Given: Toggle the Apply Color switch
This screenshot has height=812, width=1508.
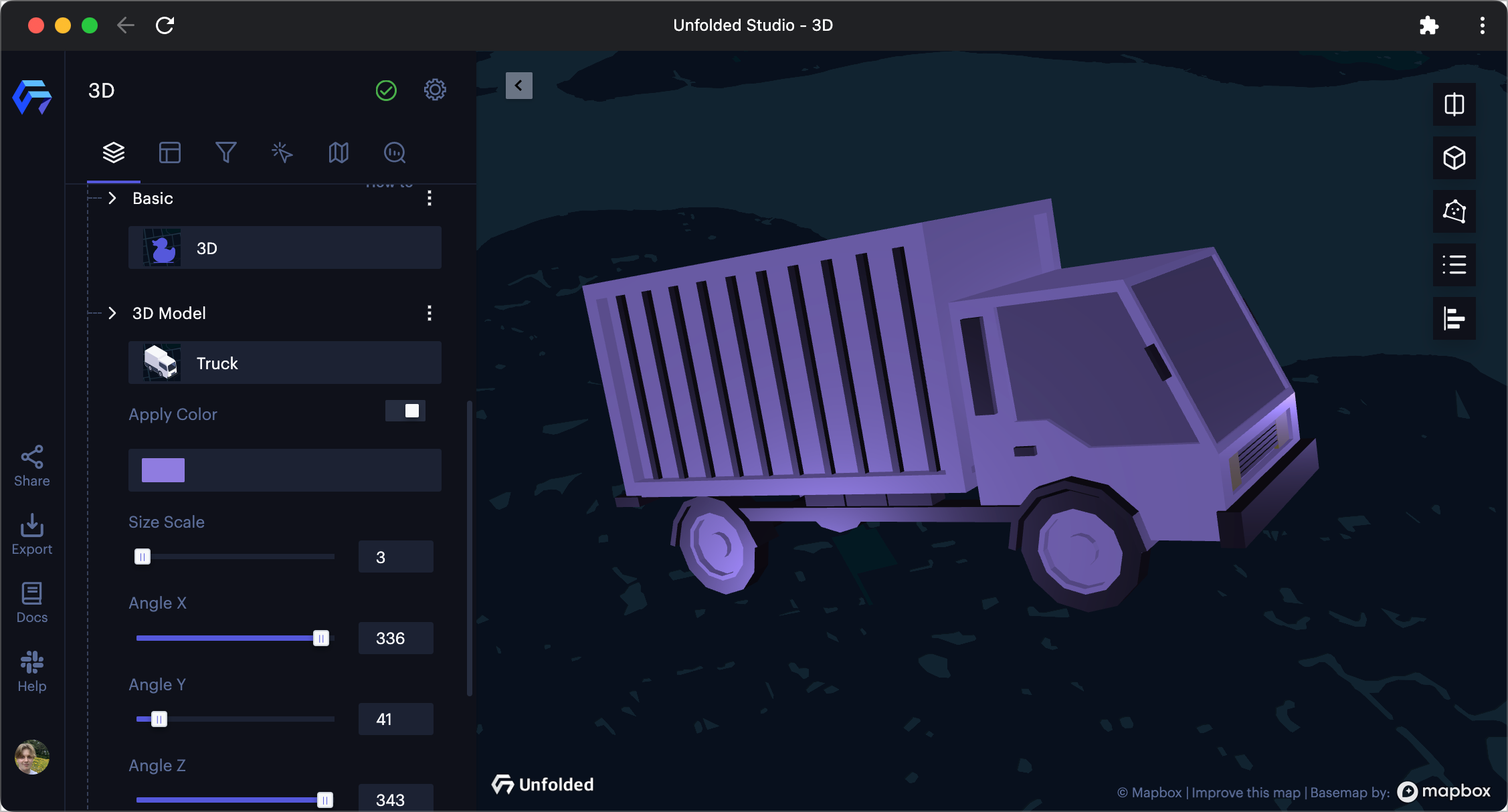Looking at the screenshot, I should tap(405, 411).
